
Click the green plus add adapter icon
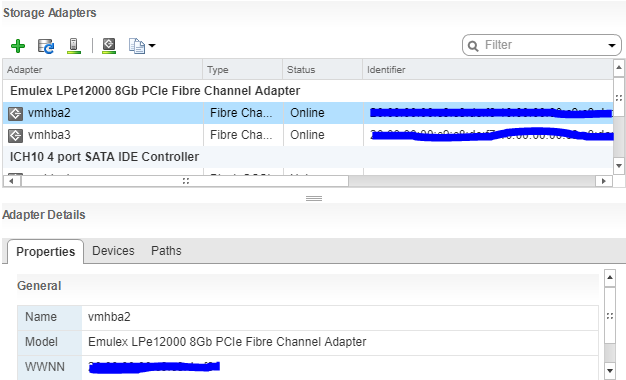pos(18,46)
